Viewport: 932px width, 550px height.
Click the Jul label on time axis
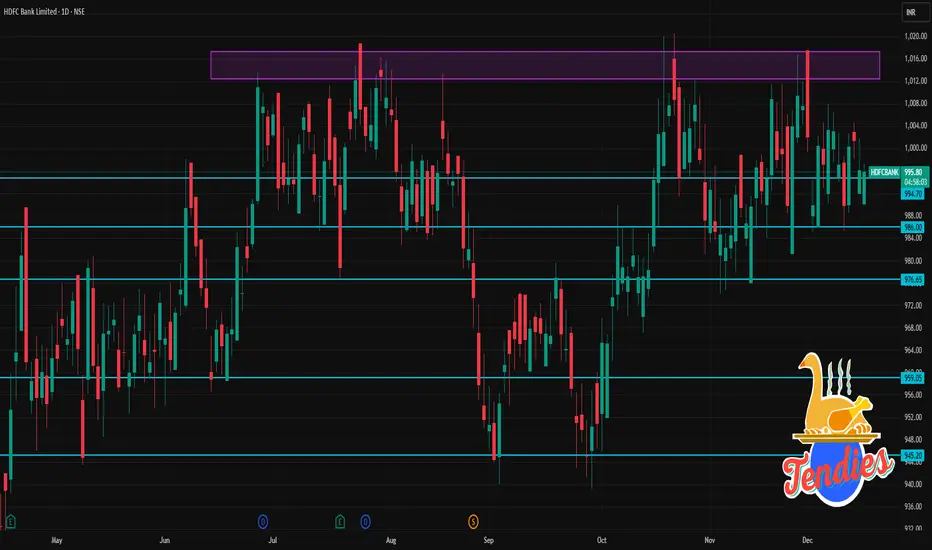[272, 540]
